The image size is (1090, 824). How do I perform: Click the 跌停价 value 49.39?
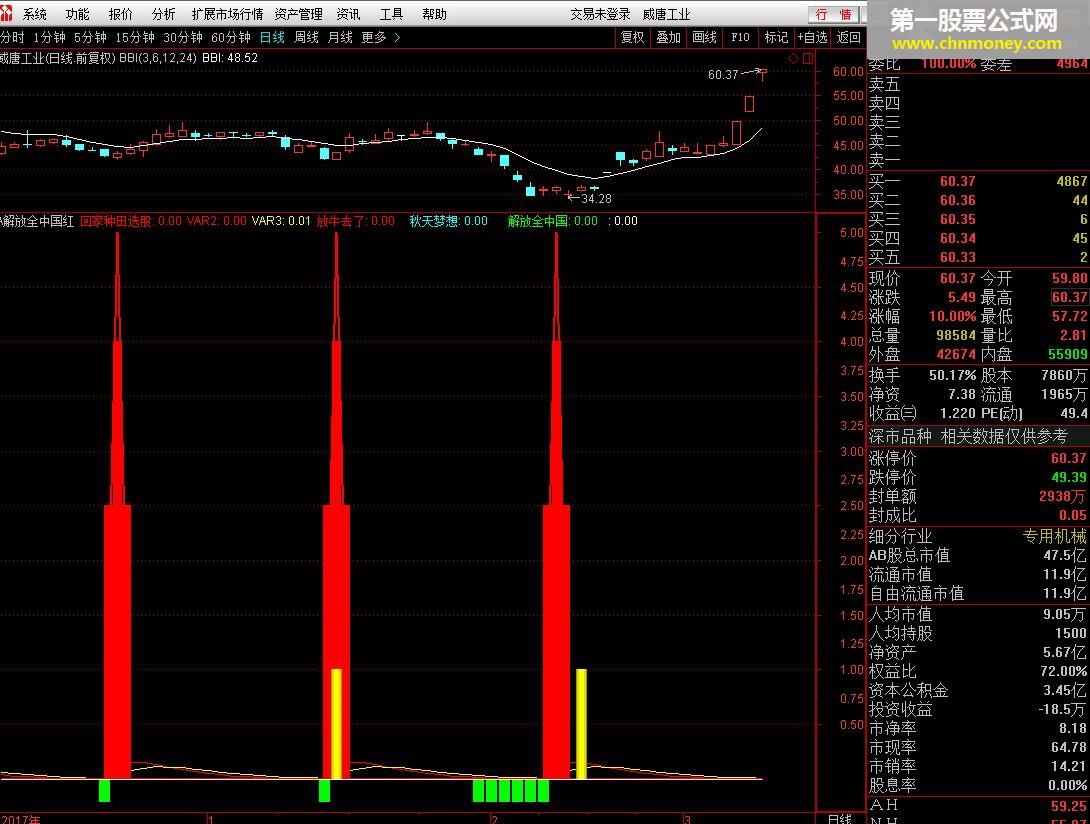click(1068, 477)
